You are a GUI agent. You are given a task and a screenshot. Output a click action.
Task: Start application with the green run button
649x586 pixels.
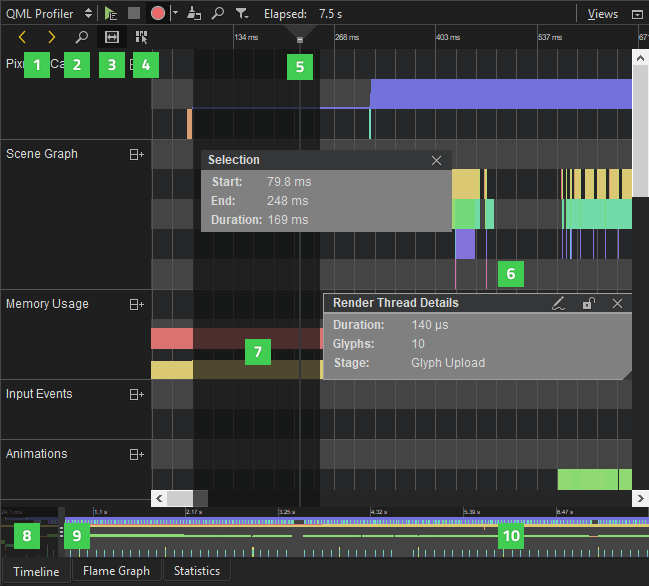point(111,14)
